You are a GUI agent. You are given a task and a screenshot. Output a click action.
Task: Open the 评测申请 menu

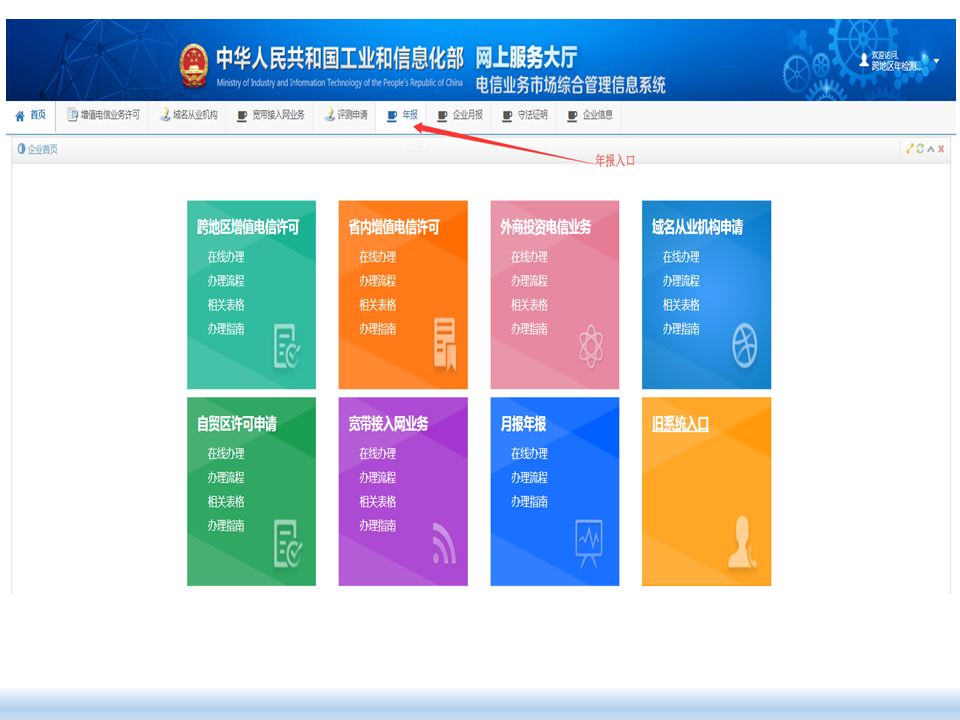pos(346,115)
